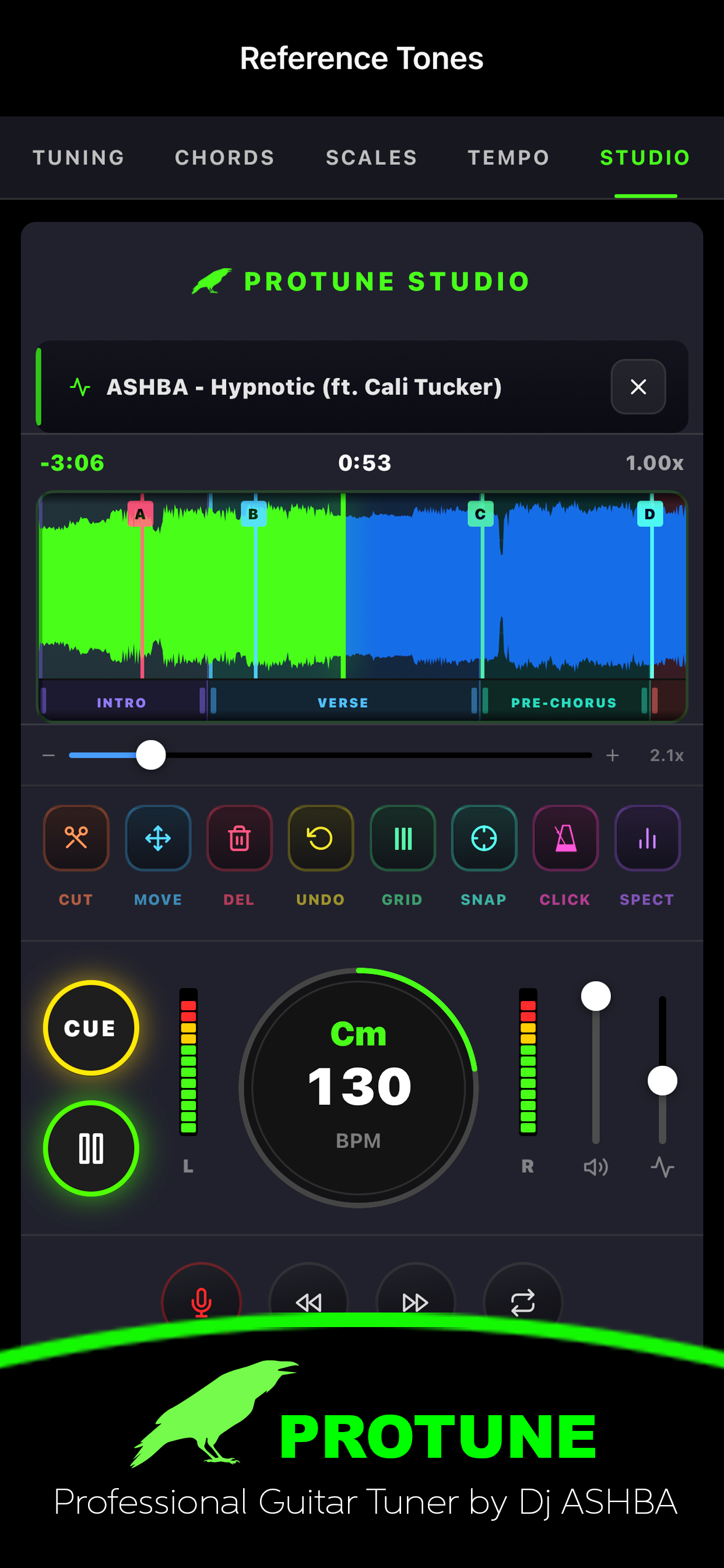Jump to marker C on waveform
The height and width of the screenshot is (1568, 724).
(480, 514)
